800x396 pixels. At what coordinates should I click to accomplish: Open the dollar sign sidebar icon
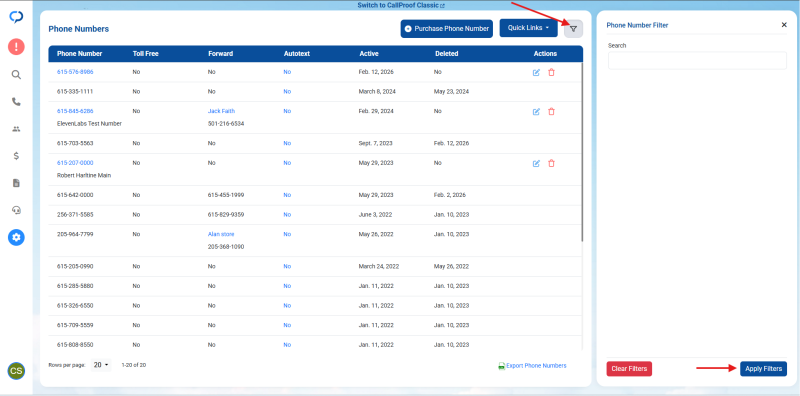click(16, 156)
